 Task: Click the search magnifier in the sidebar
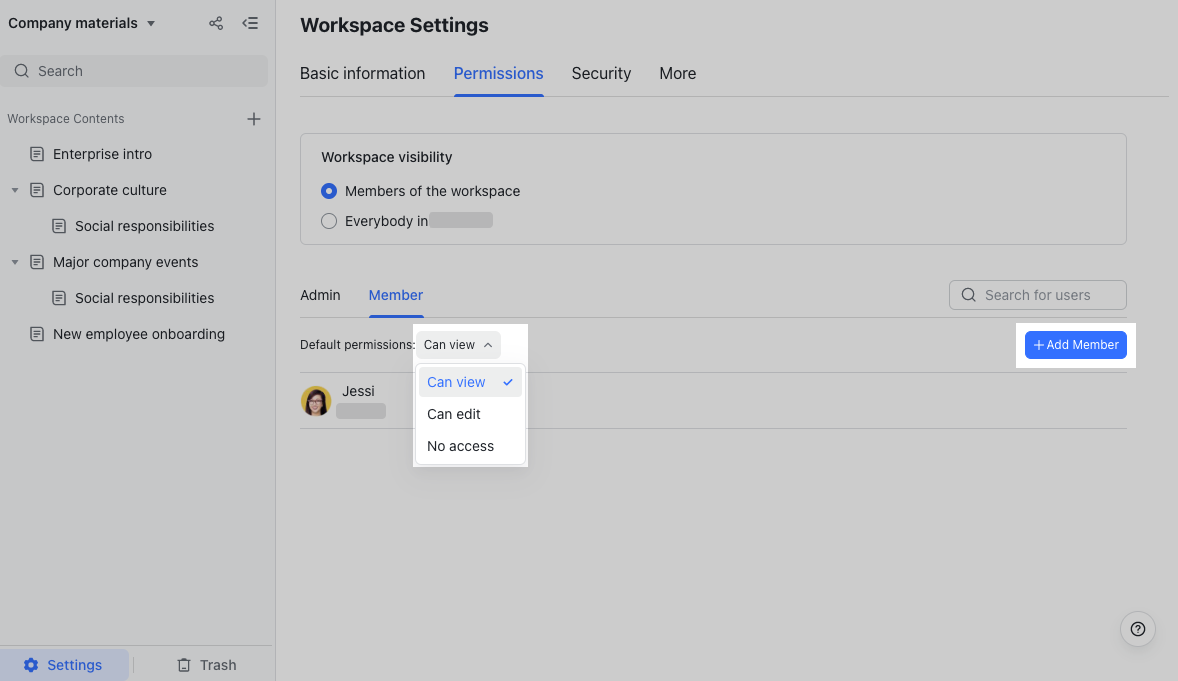coord(21,70)
